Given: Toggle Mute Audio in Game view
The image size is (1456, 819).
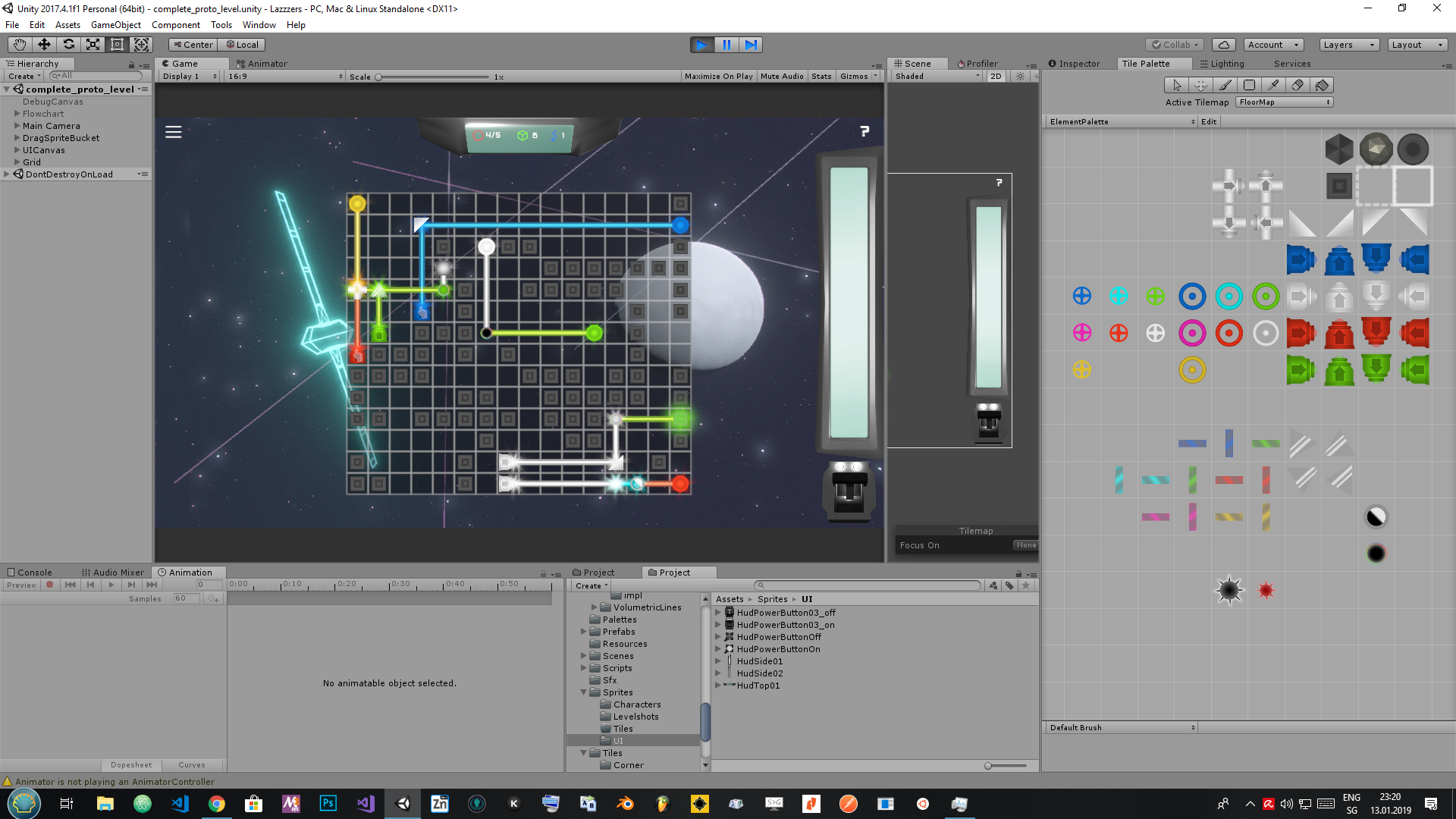Looking at the screenshot, I should tap(781, 77).
